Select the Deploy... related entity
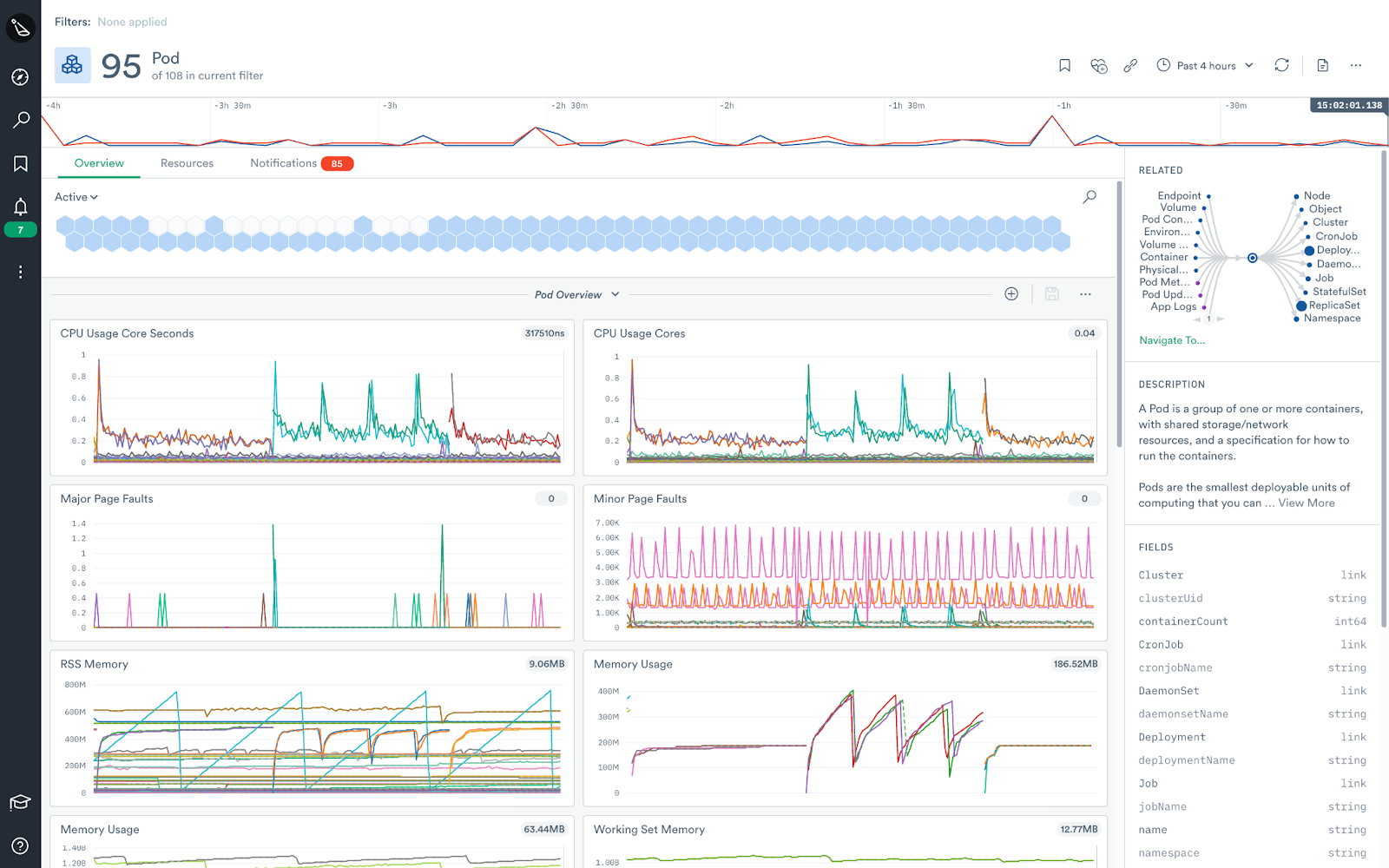Viewport: 1389px width, 868px height. tap(1332, 250)
